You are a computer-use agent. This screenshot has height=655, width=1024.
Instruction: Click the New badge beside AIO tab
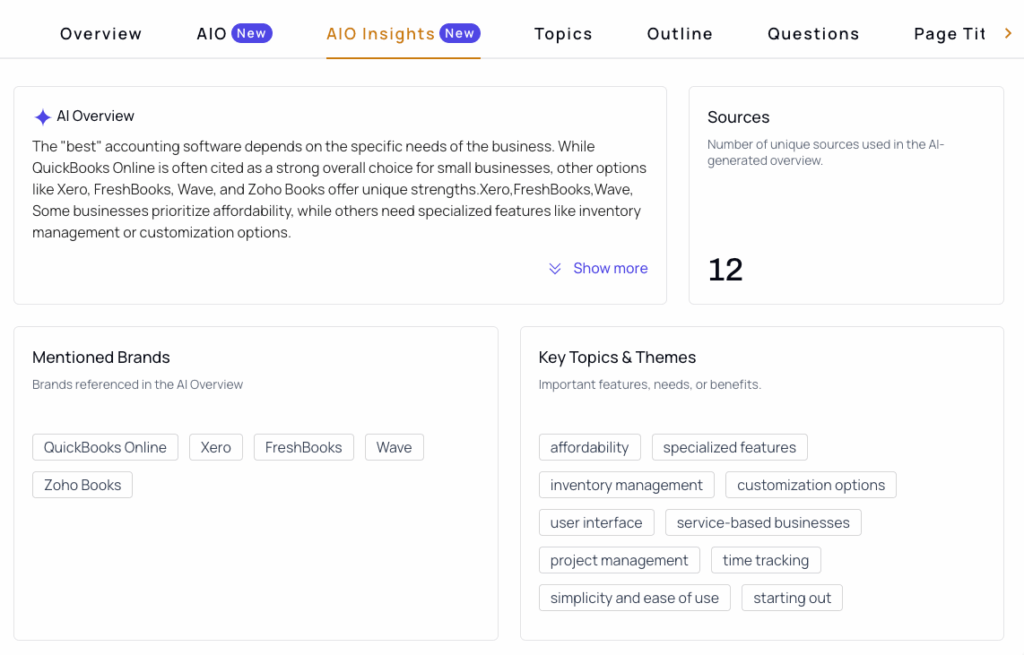251,33
